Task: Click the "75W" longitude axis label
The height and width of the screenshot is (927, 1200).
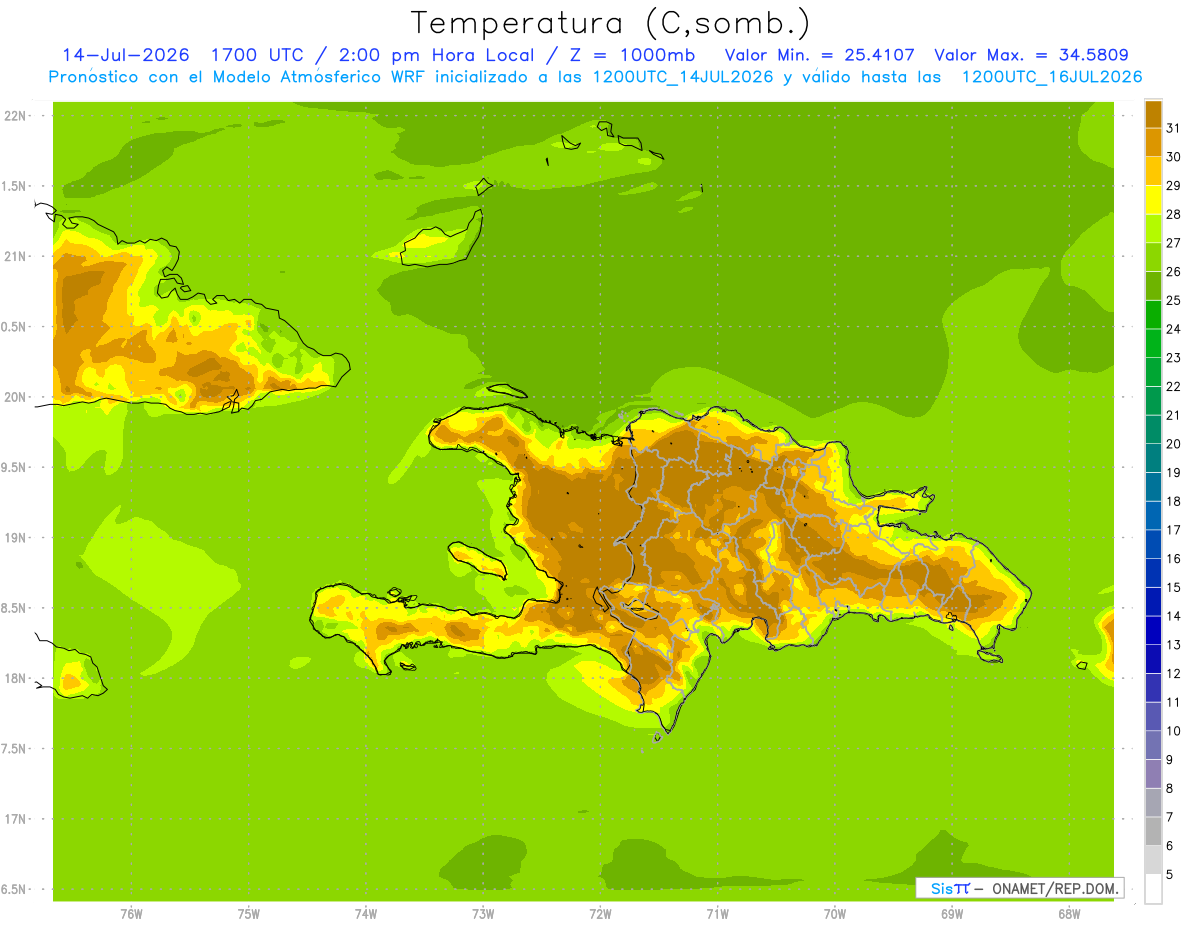Action: click(248, 914)
